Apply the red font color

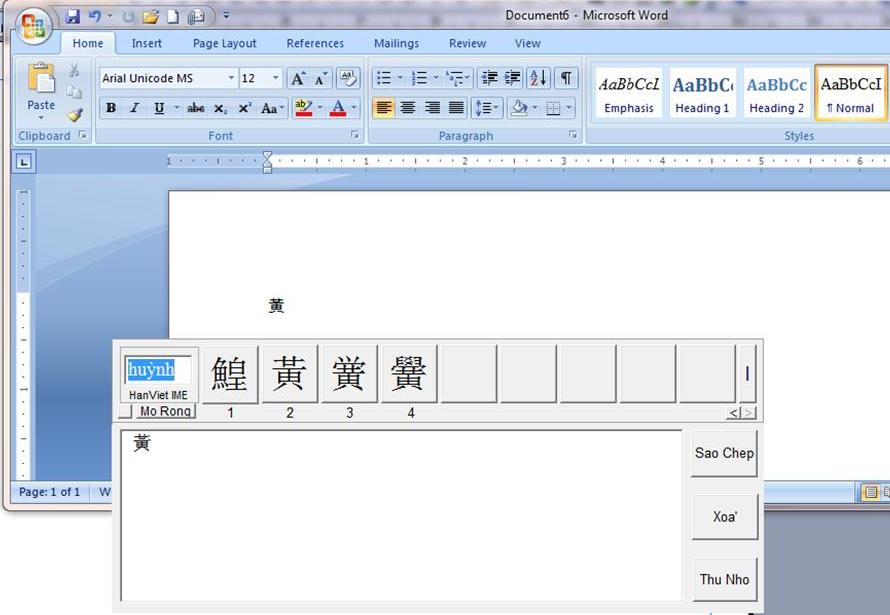(x=338, y=108)
